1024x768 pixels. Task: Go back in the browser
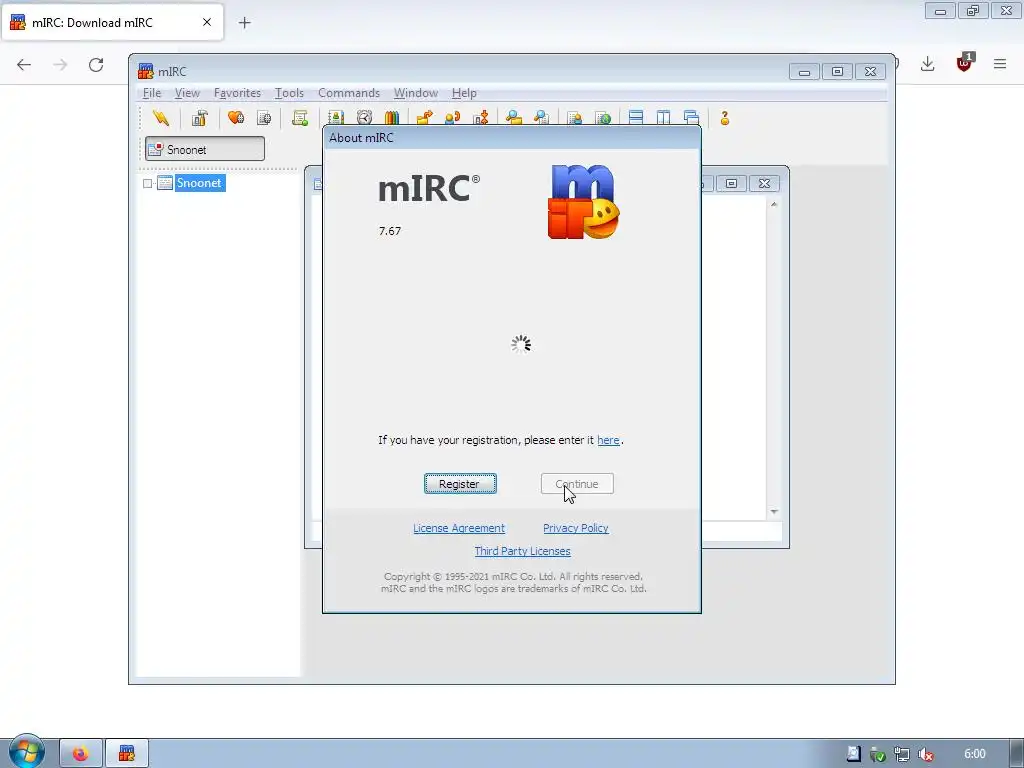click(24, 64)
